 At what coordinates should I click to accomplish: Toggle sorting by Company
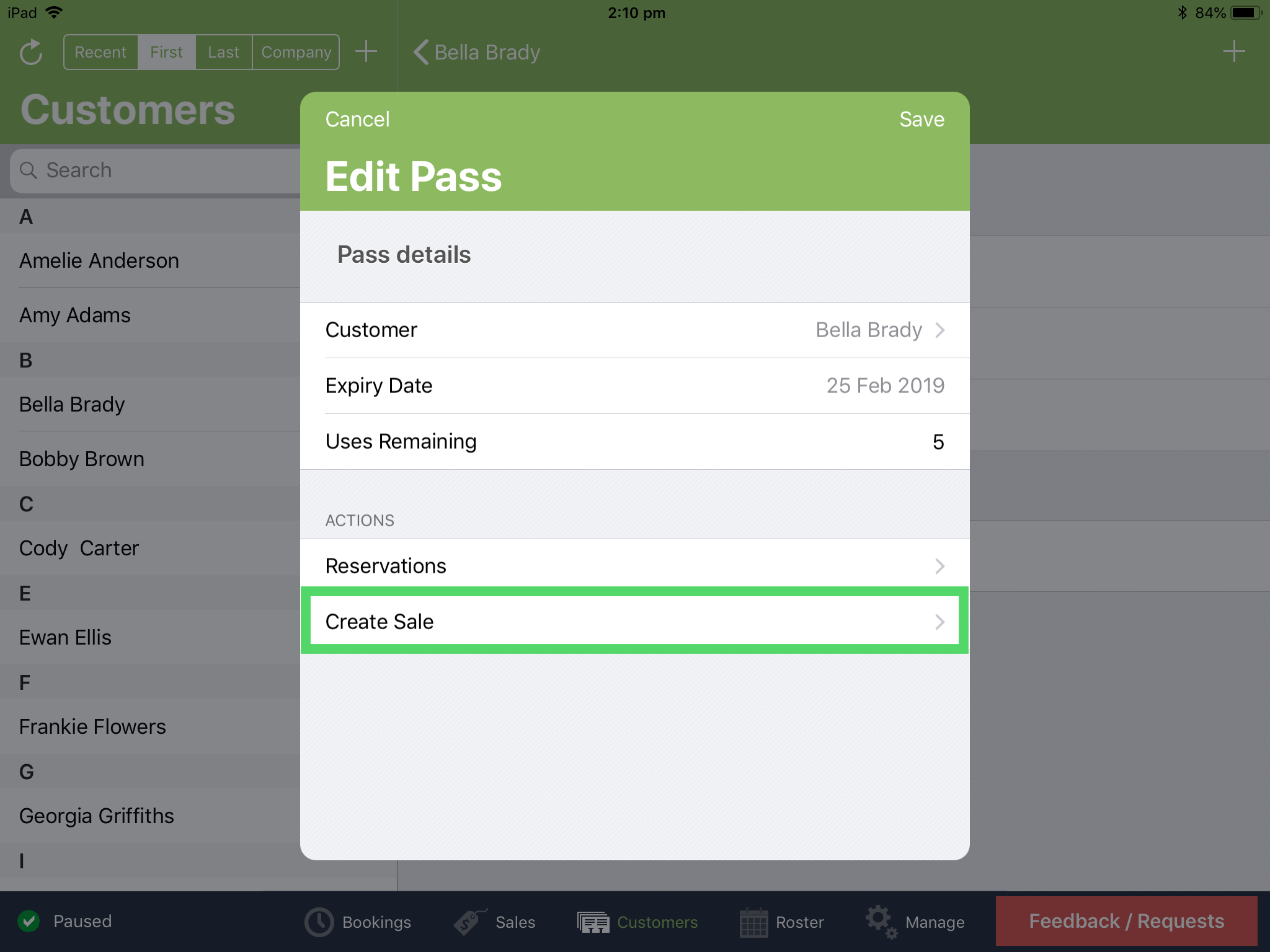pos(296,52)
